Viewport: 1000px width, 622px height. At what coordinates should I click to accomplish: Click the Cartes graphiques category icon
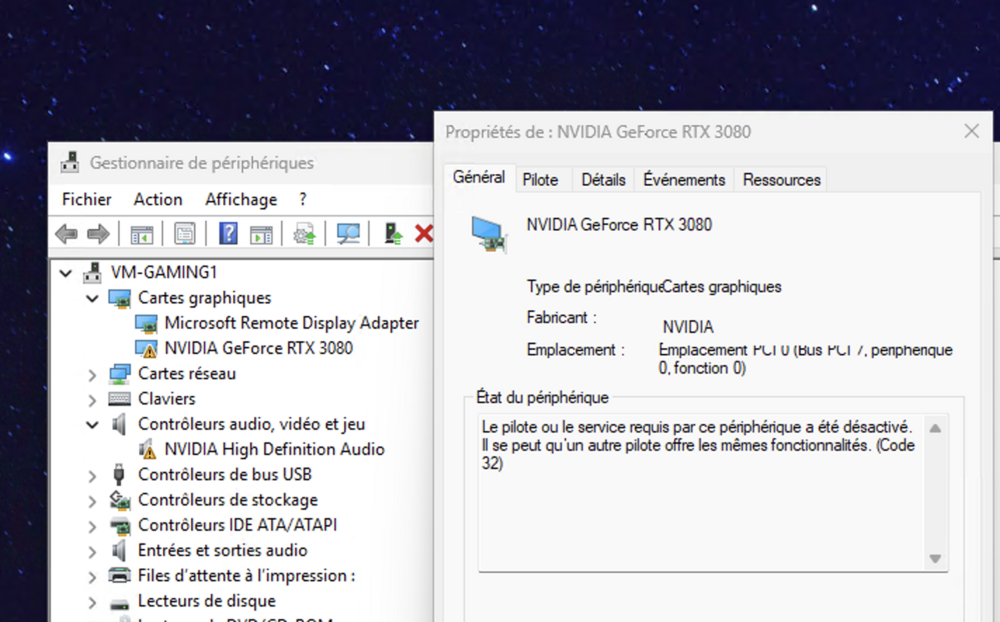[x=119, y=298]
